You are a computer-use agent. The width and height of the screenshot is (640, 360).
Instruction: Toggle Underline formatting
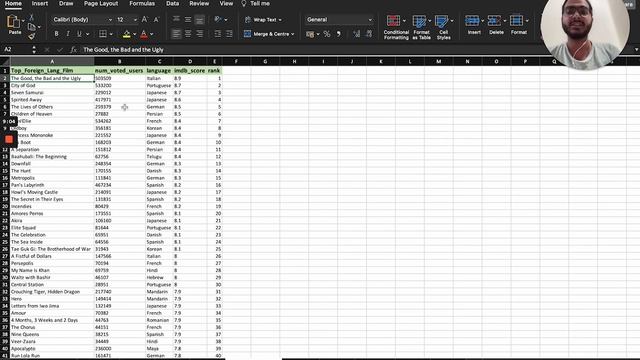click(79, 34)
